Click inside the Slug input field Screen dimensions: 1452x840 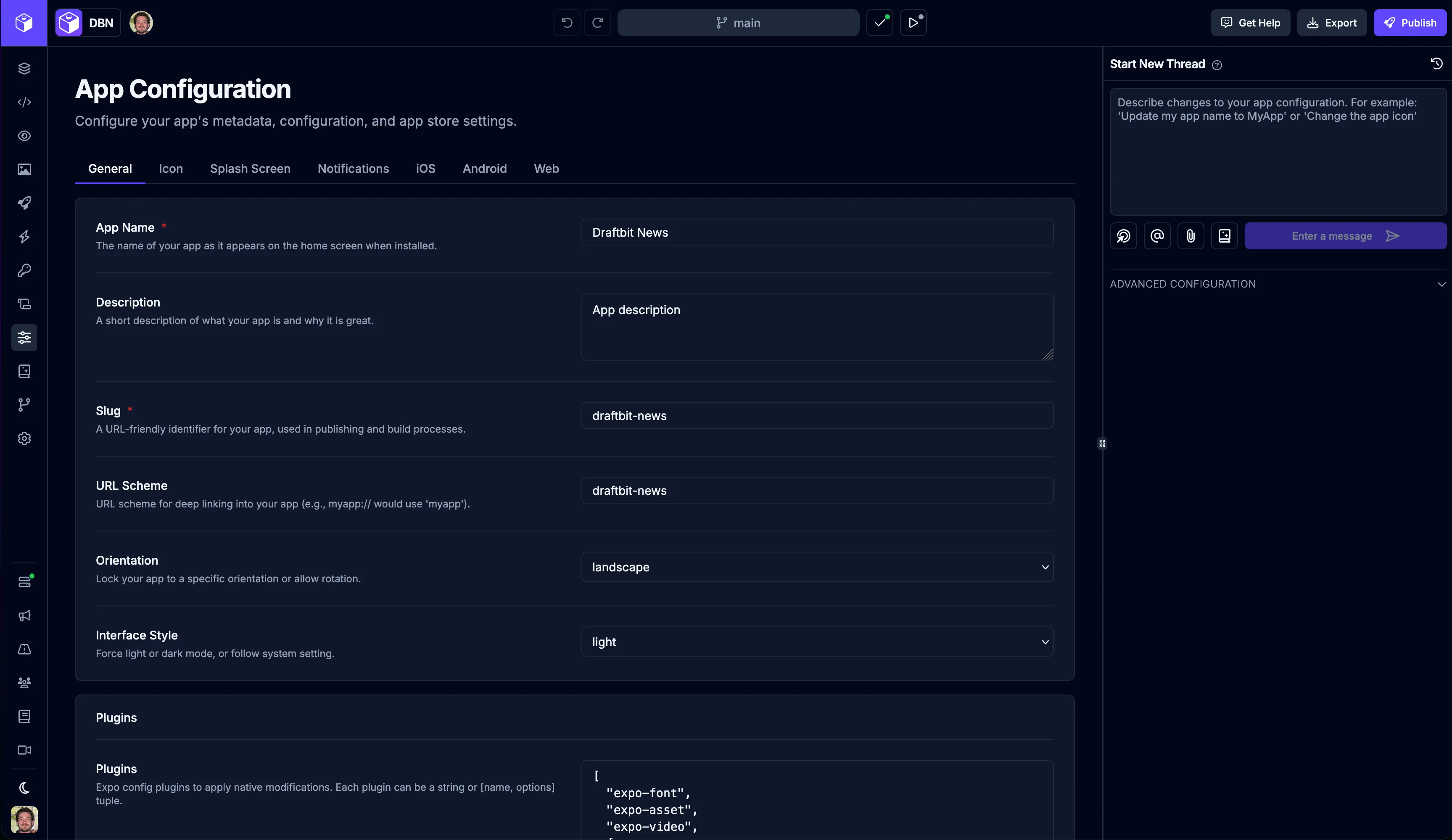(817, 416)
